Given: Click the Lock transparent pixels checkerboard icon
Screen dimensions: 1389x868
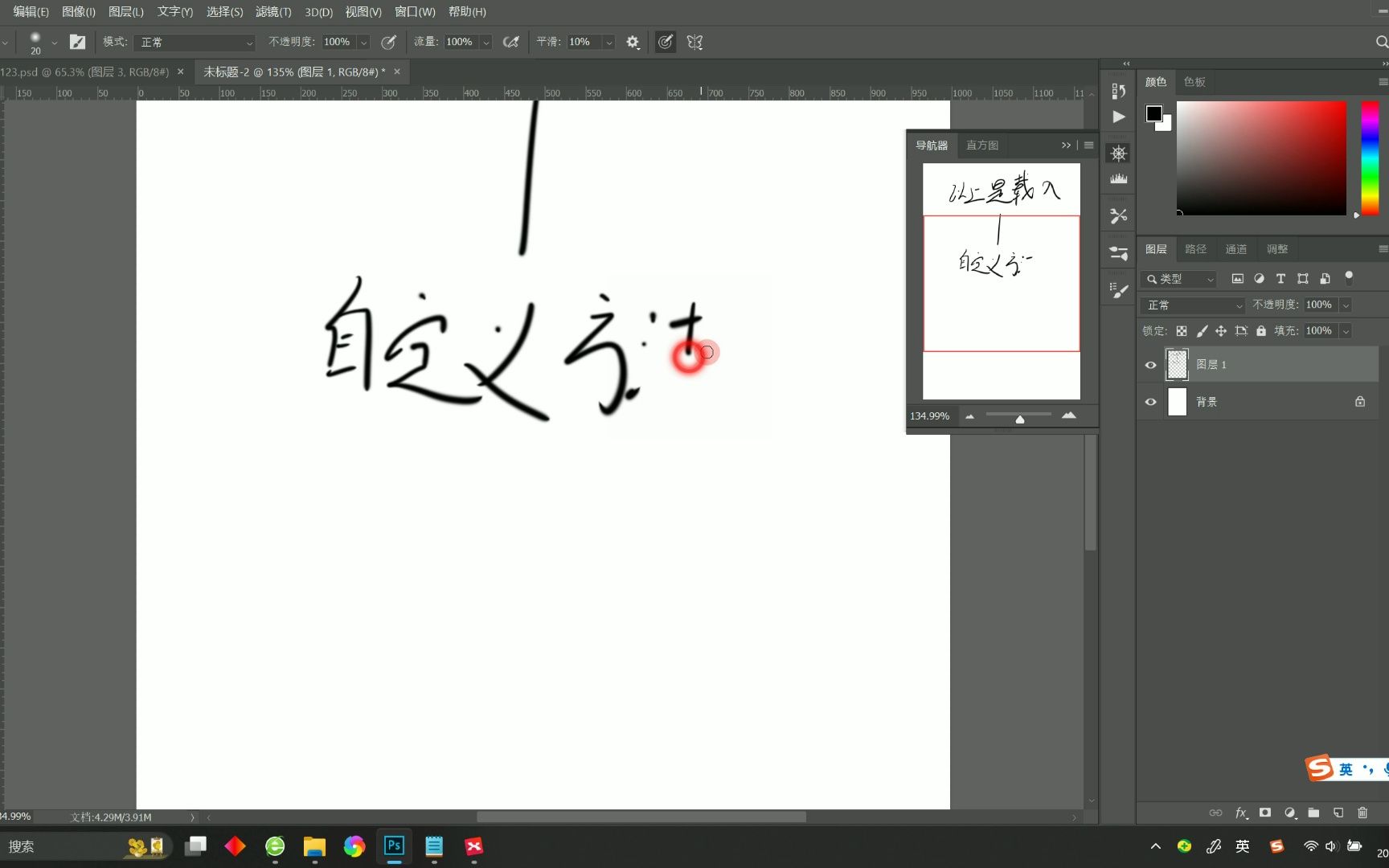Looking at the screenshot, I should tap(1181, 330).
